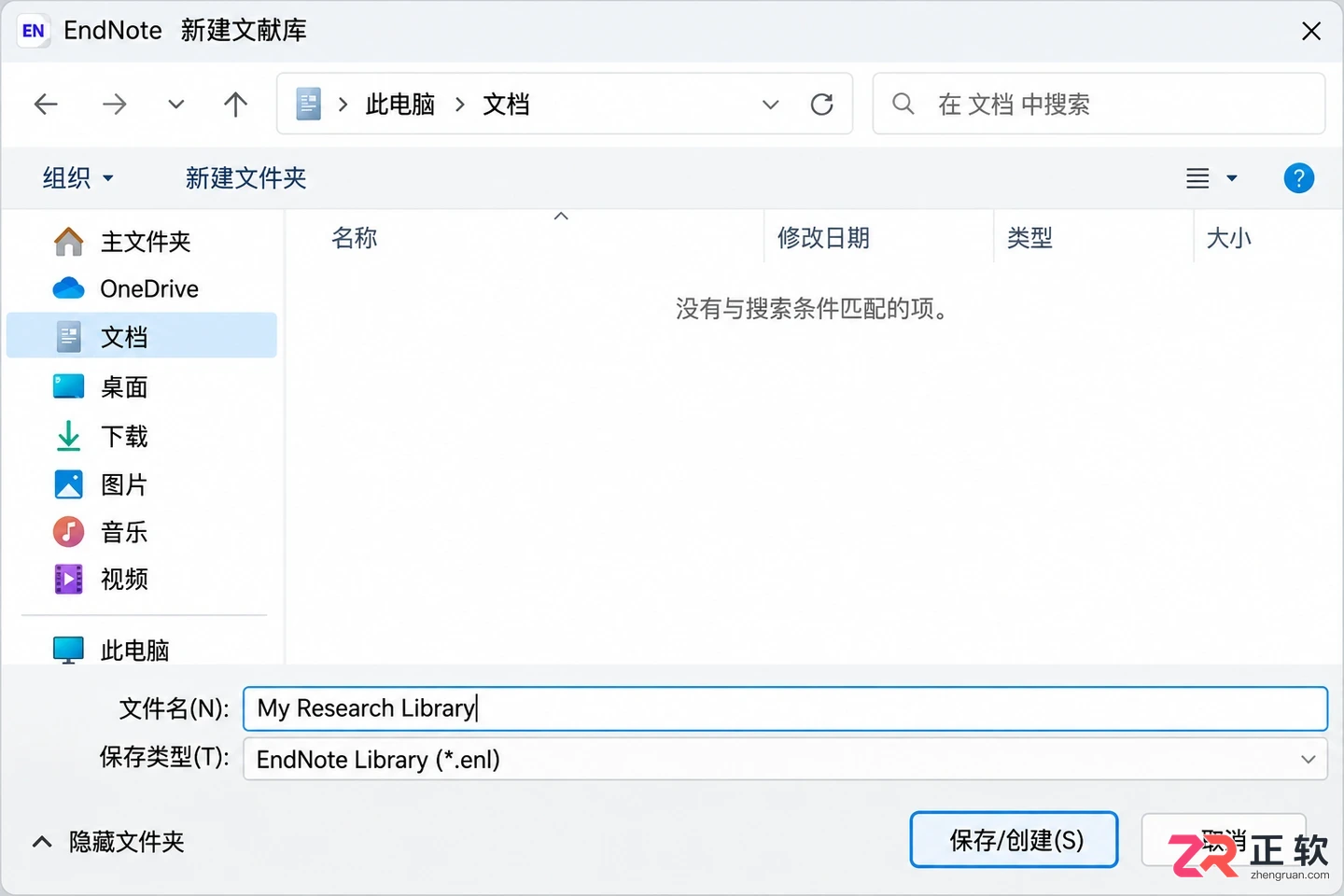1344x896 pixels.
Task: Select 图片 in the sidebar
Action: 142,484
